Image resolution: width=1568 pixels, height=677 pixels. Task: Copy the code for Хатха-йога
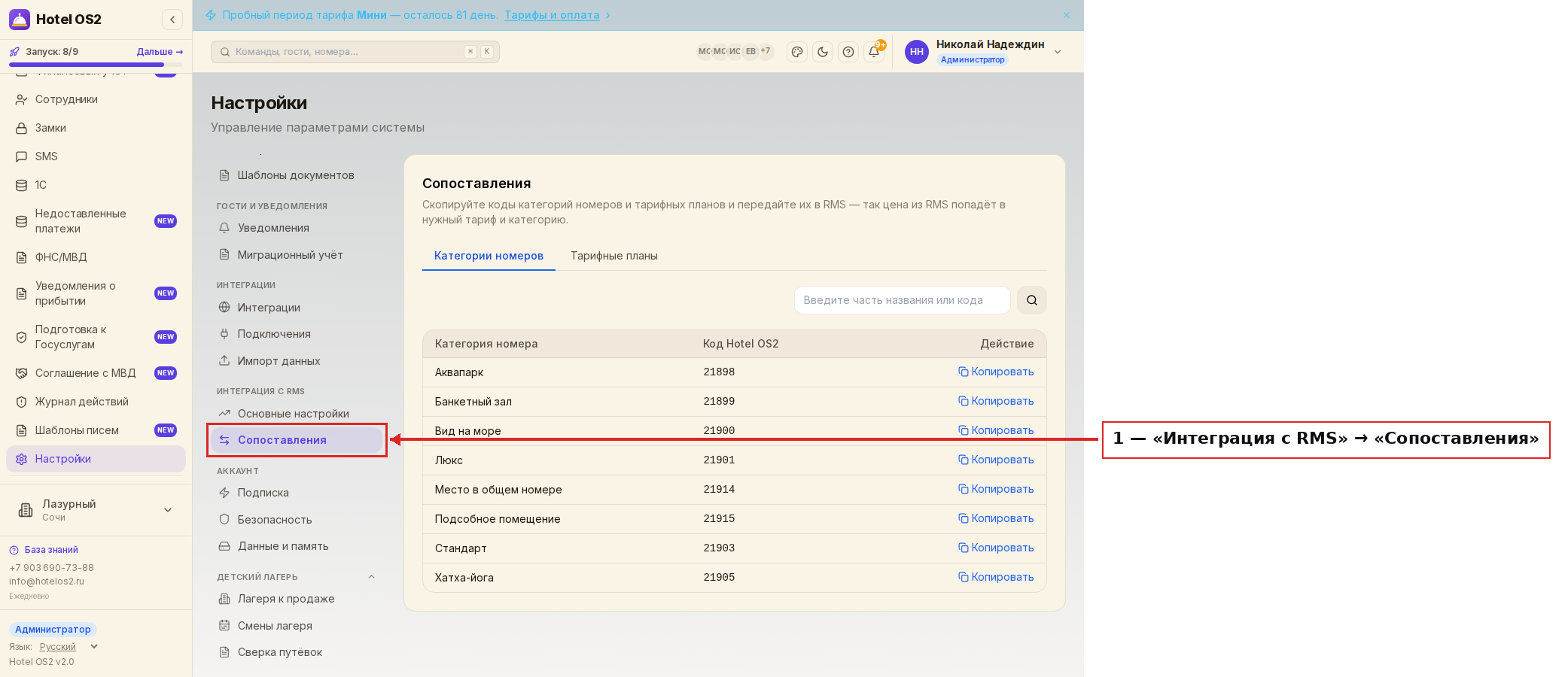pyautogui.click(x=996, y=577)
